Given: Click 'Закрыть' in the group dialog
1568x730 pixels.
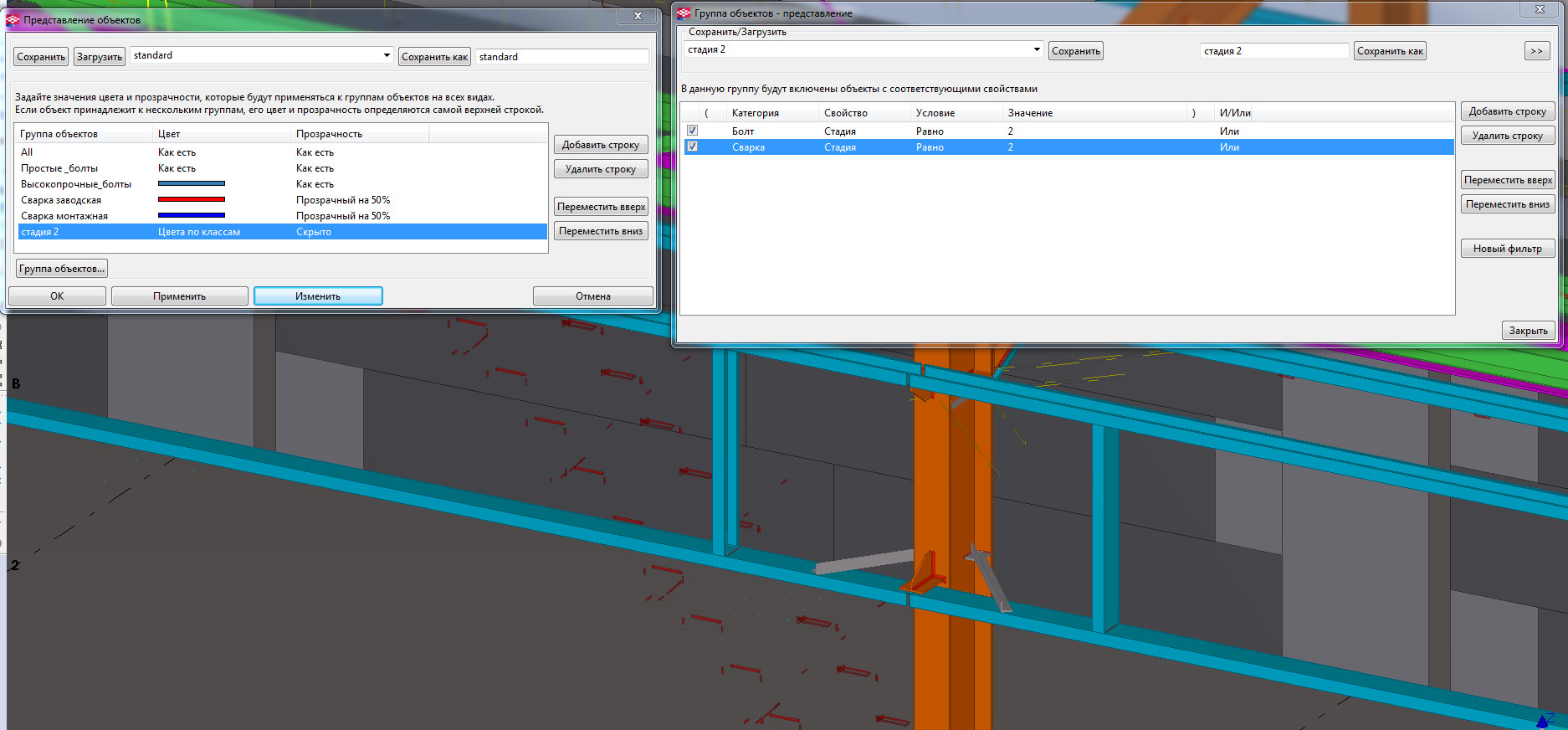Looking at the screenshot, I should click(1528, 331).
